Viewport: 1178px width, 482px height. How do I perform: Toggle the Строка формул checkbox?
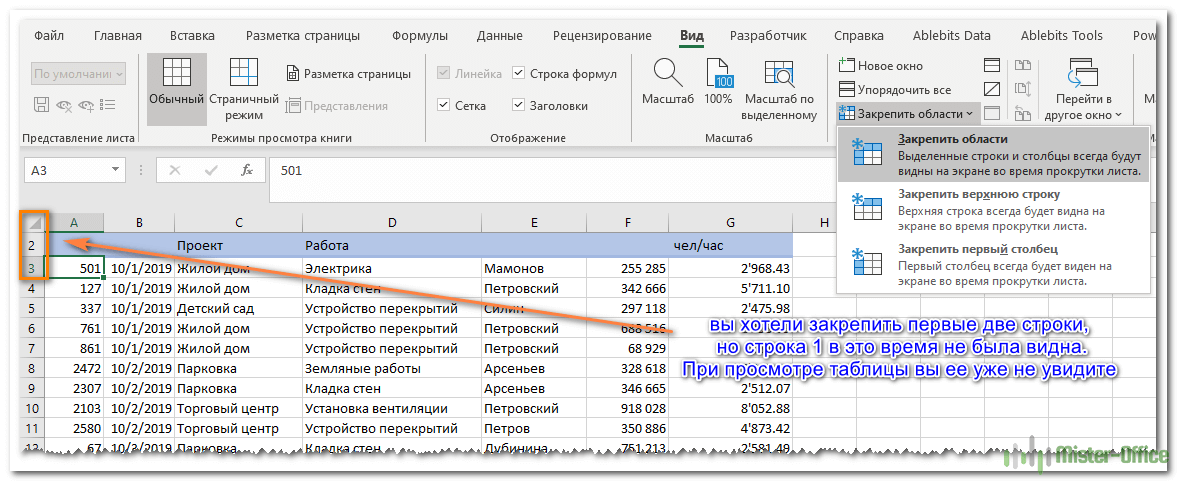(x=519, y=74)
